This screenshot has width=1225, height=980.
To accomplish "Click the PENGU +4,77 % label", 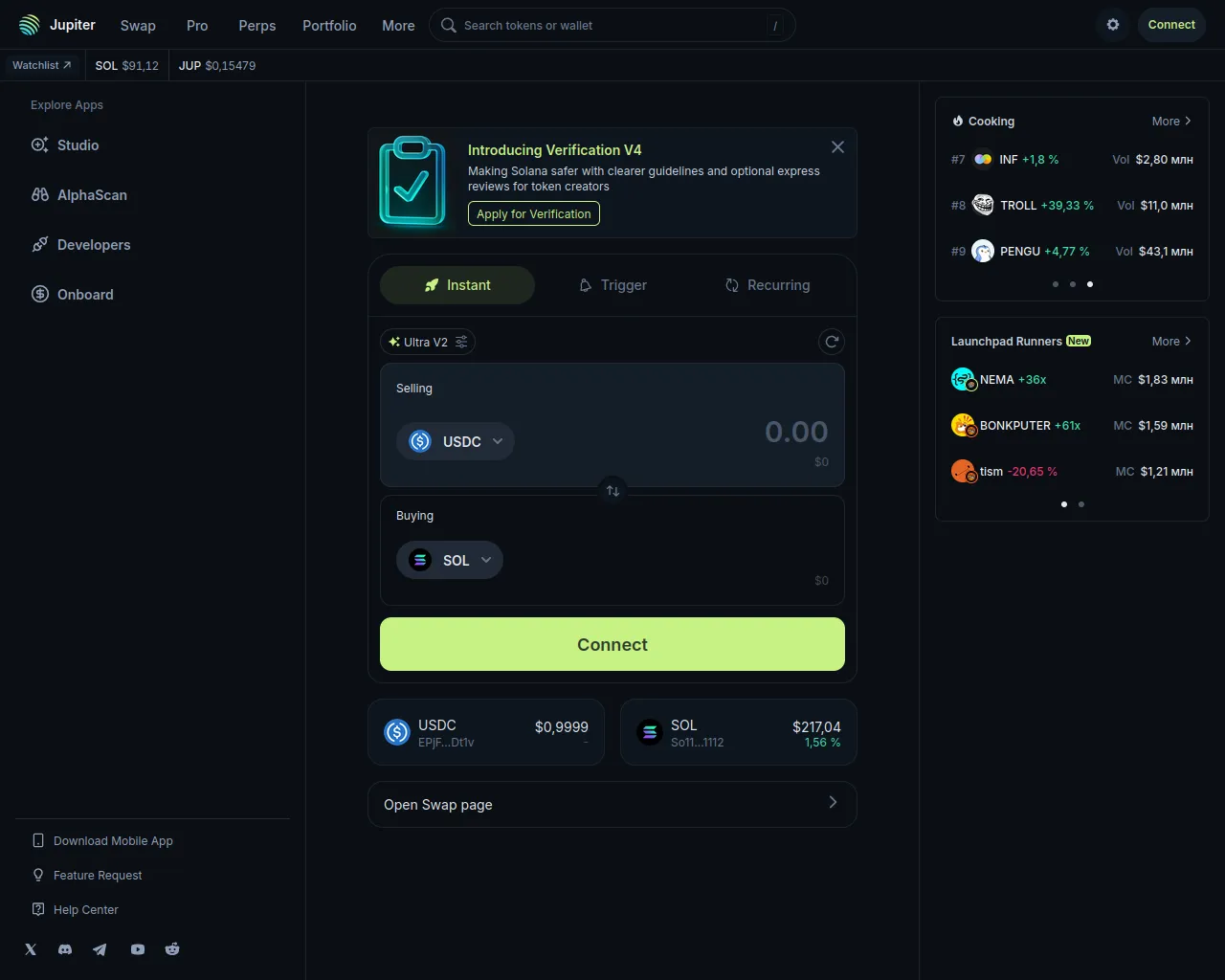I will click(x=1045, y=252).
